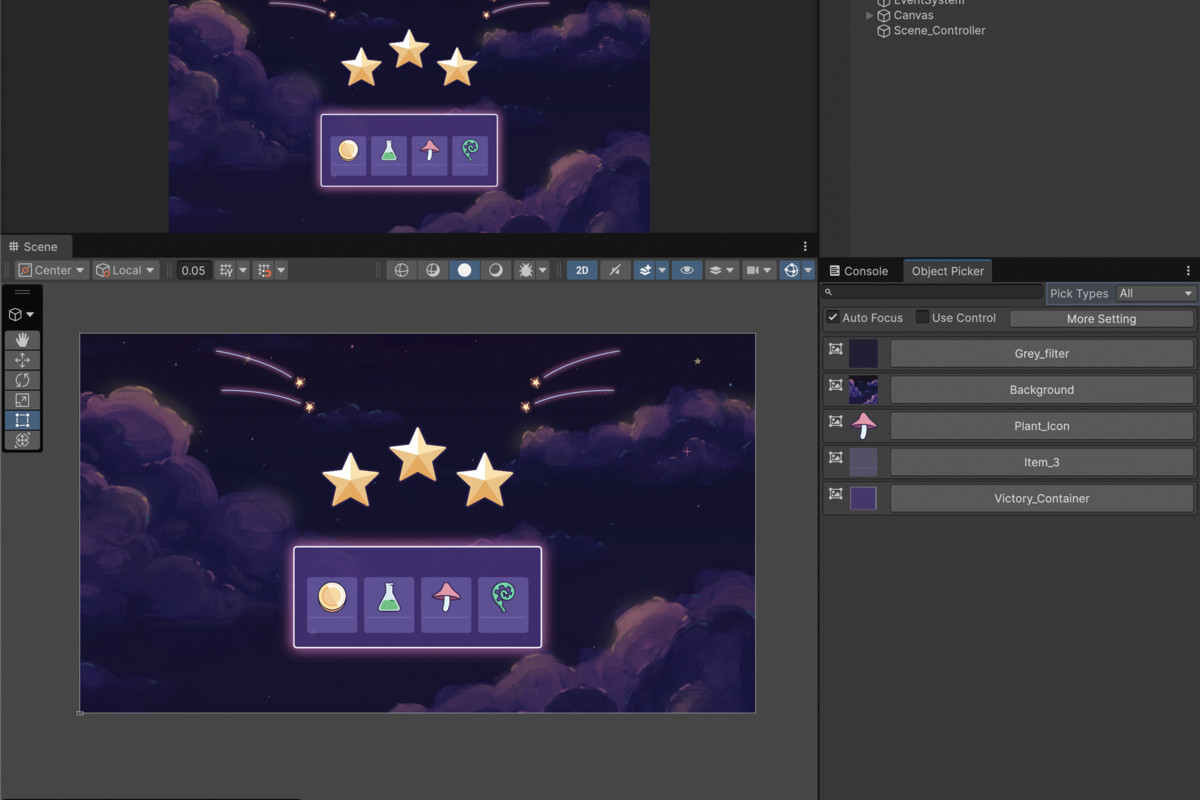Viewport: 1200px width, 800px height.
Task: Open the Pick Types dropdown set to All
Action: point(1155,293)
